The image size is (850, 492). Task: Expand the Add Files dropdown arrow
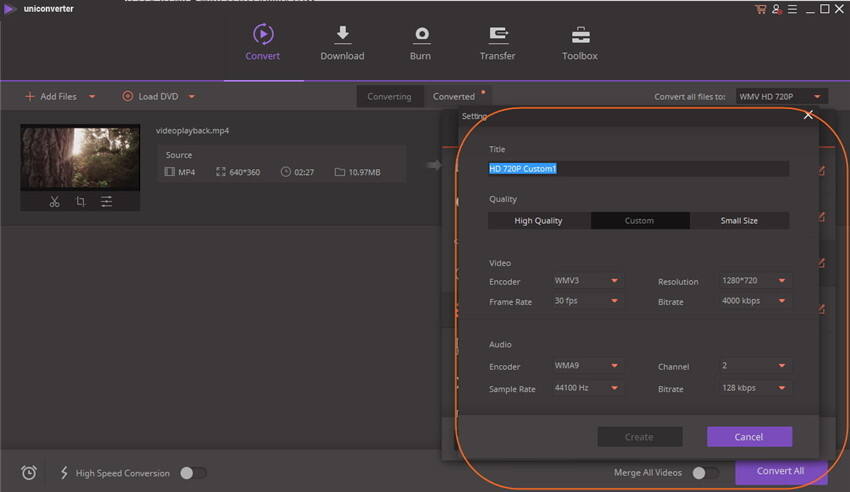pos(92,96)
